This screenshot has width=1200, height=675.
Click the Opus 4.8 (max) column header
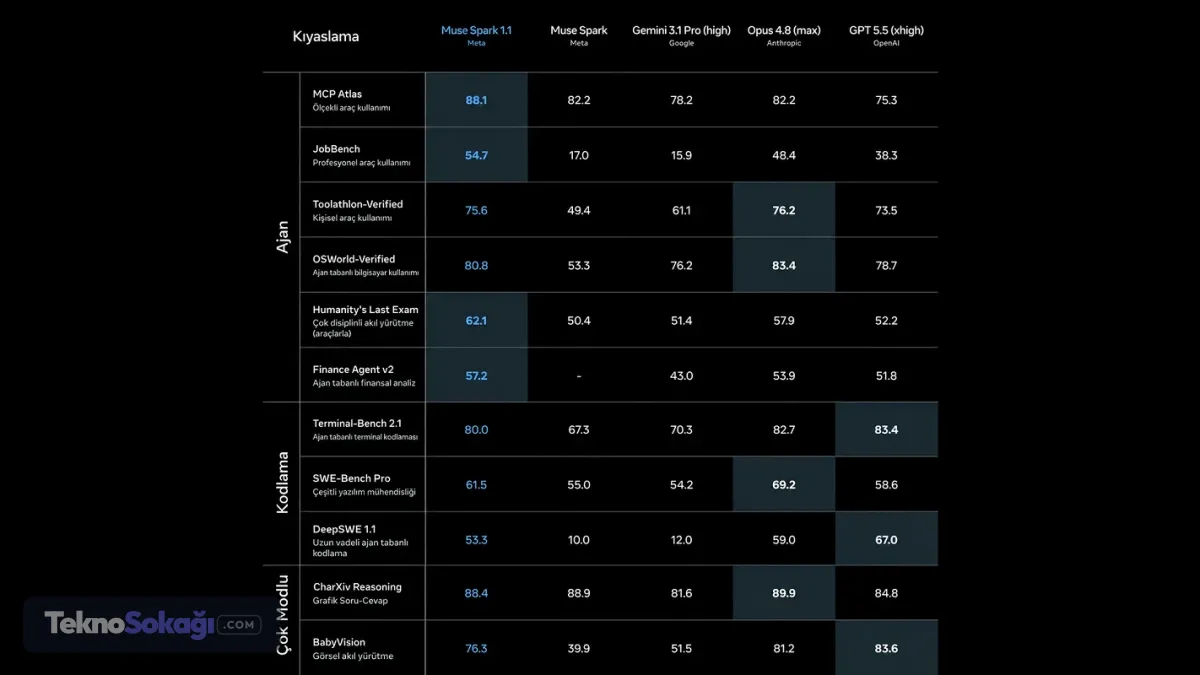click(x=784, y=35)
